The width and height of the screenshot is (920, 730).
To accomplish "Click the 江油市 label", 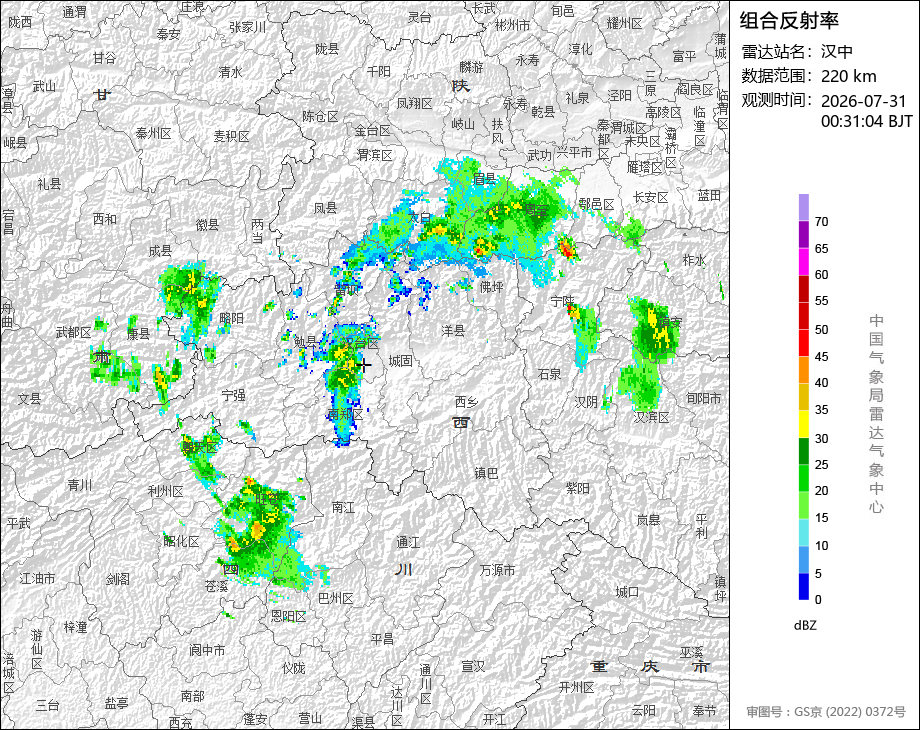I will [x=38, y=579].
